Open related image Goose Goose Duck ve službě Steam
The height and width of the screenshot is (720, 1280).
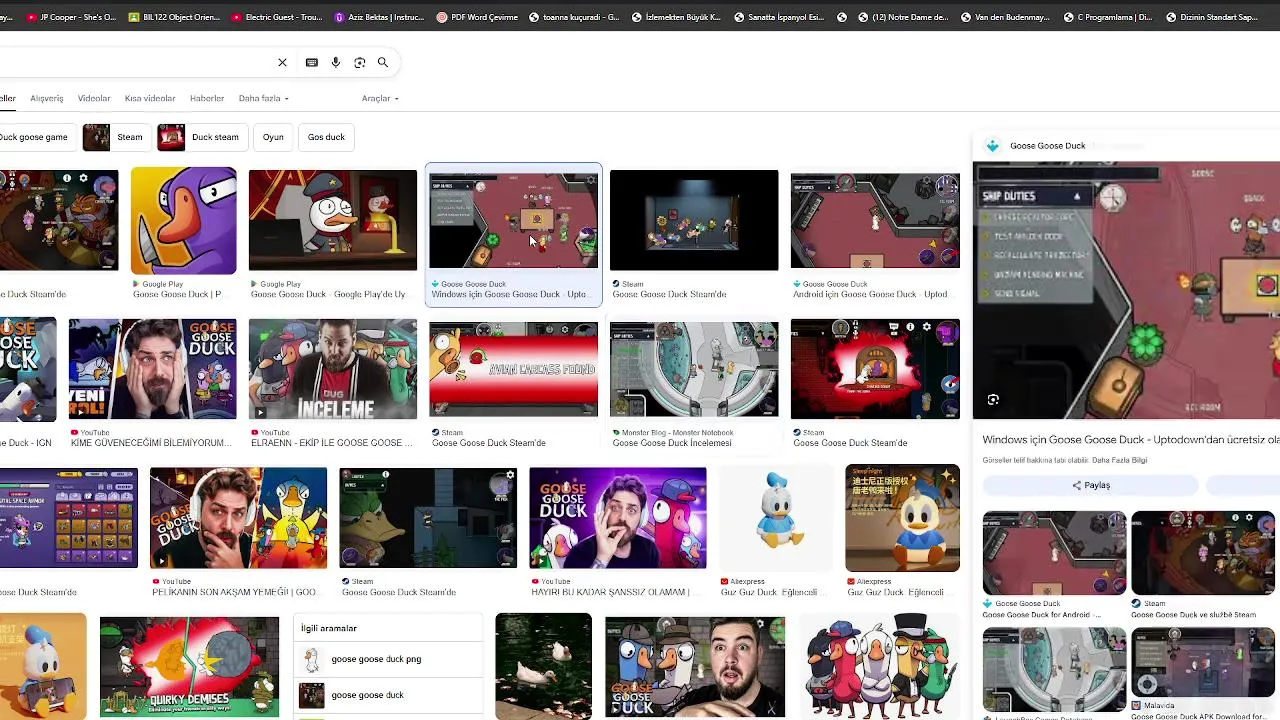[1203, 553]
